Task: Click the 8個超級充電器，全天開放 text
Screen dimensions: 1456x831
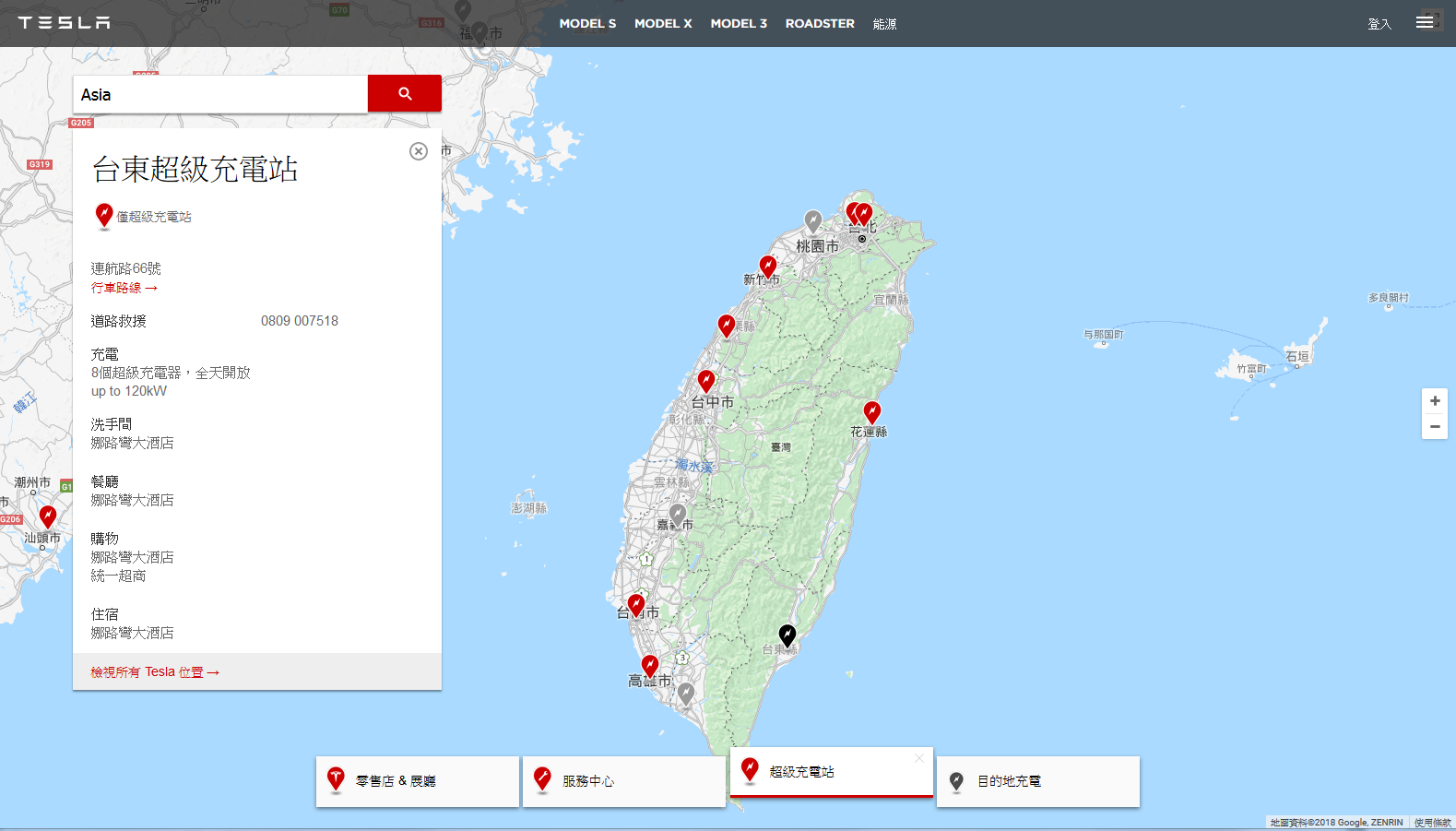Action: [x=171, y=373]
